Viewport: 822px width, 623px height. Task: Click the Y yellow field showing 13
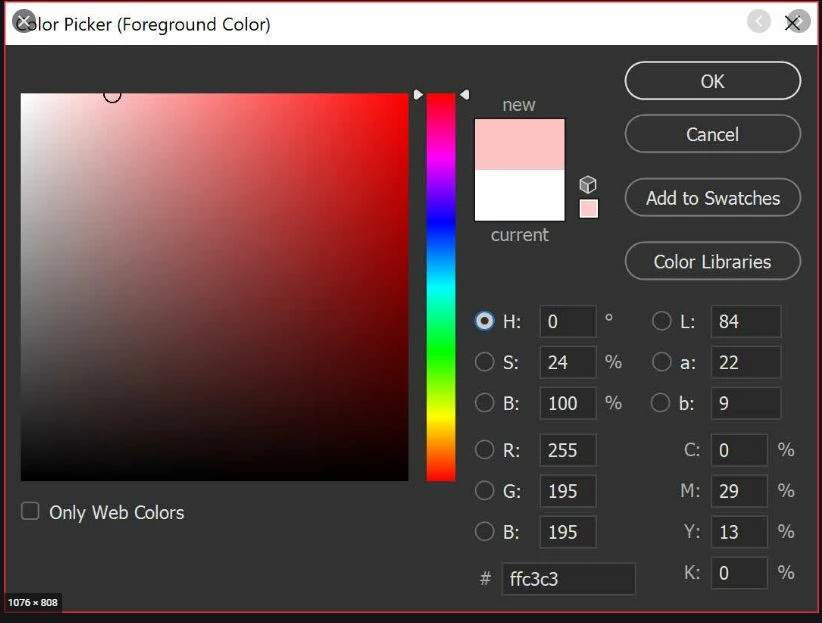(x=739, y=532)
